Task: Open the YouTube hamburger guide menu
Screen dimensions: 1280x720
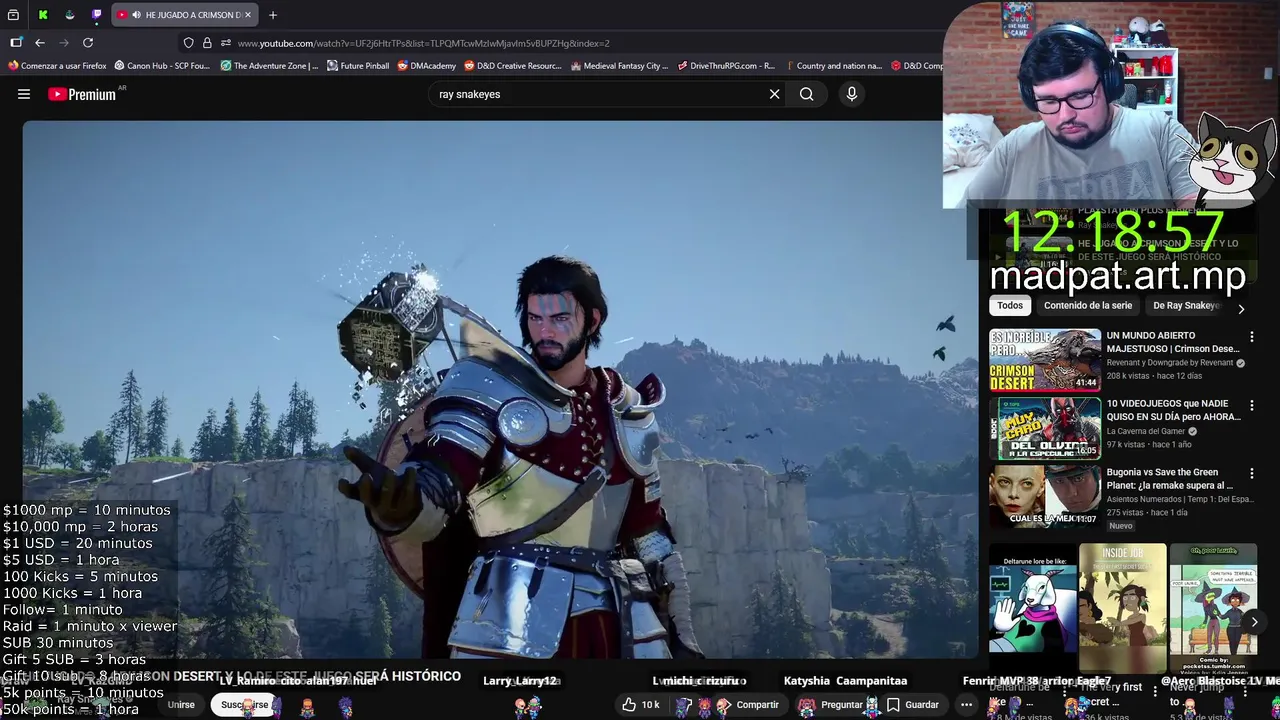Action: 24,94
